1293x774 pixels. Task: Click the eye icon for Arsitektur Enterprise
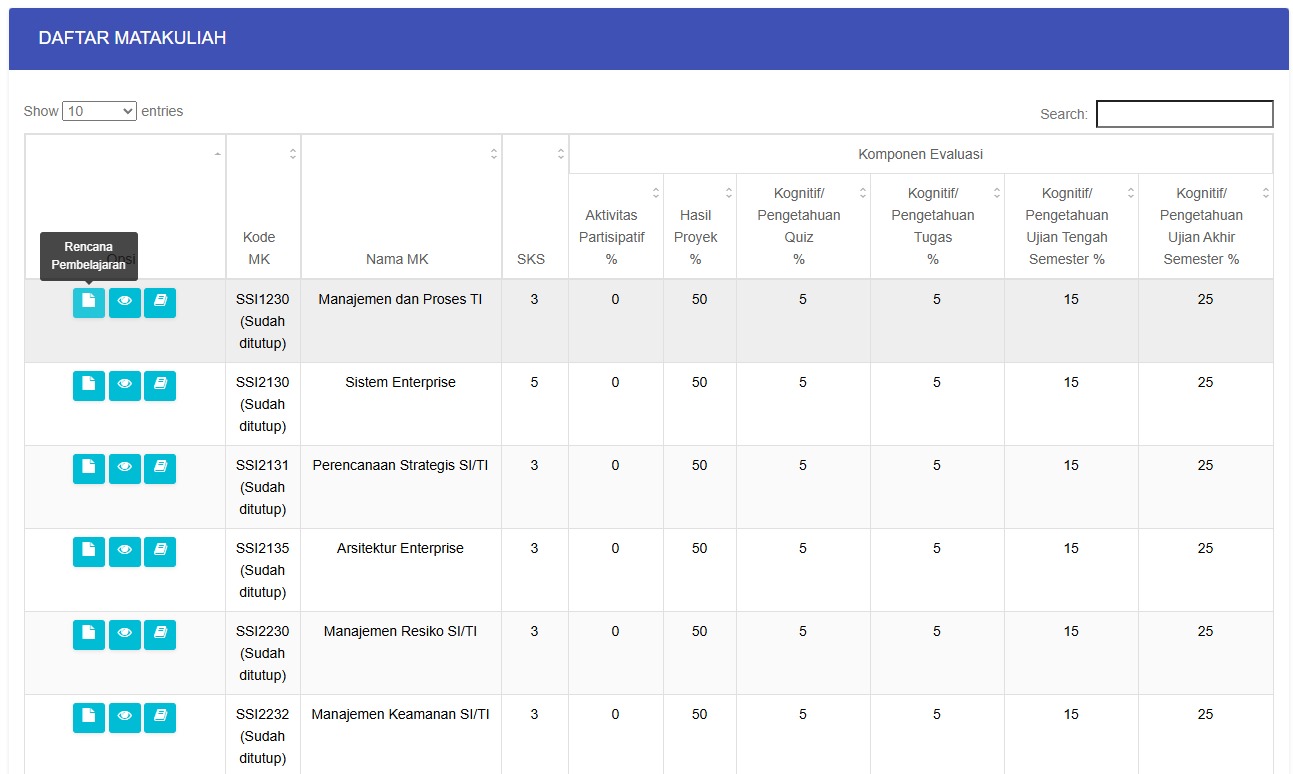[x=125, y=552]
